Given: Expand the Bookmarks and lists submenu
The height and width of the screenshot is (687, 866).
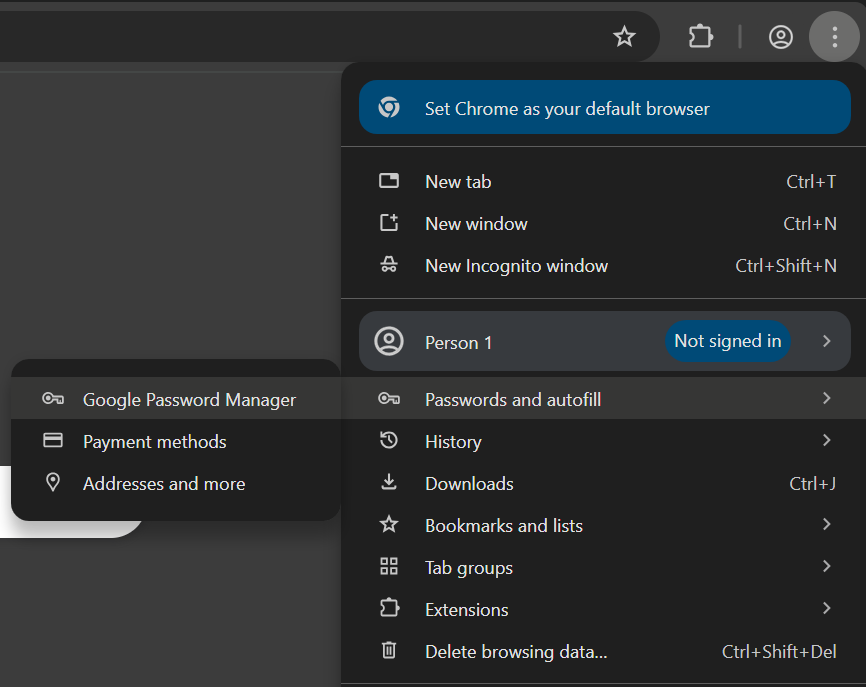Looking at the screenshot, I should tap(604, 525).
